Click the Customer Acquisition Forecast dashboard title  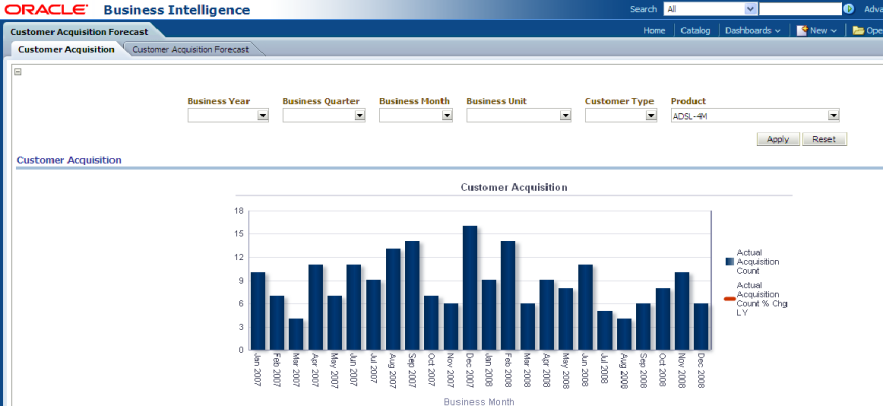coord(79,32)
